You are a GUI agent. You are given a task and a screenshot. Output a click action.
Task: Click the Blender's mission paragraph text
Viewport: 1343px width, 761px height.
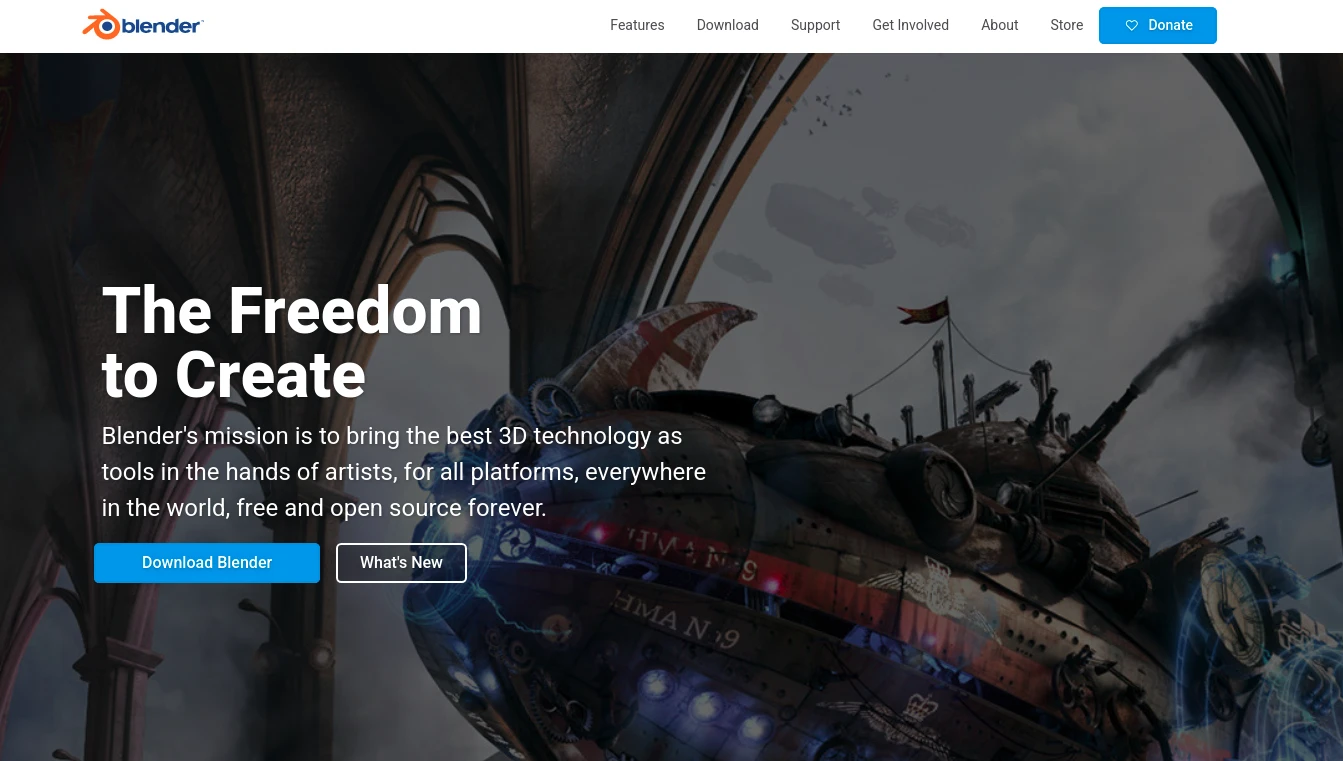click(x=404, y=472)
